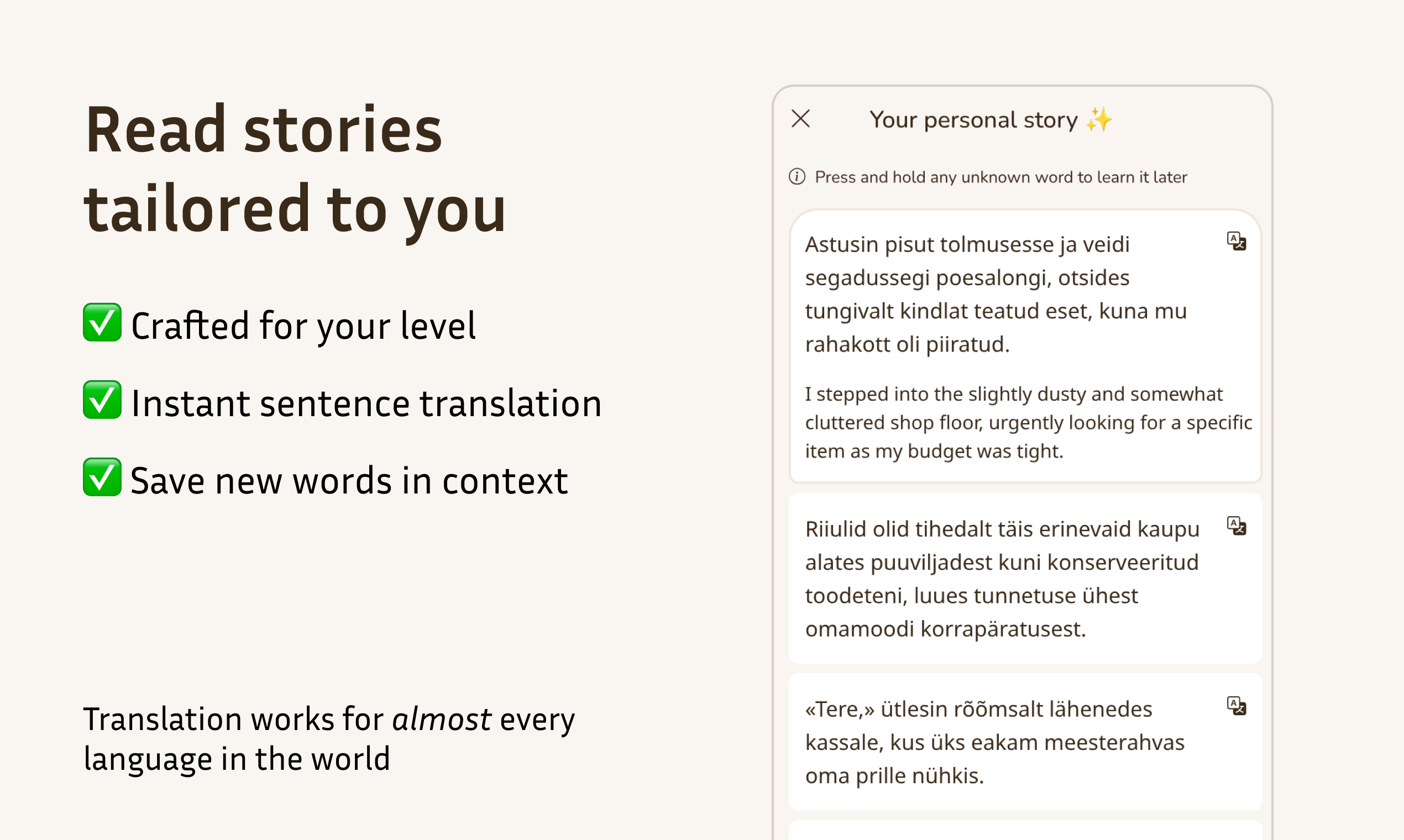Click the Press and hold any unknown word hint

tap(1000, 177)
